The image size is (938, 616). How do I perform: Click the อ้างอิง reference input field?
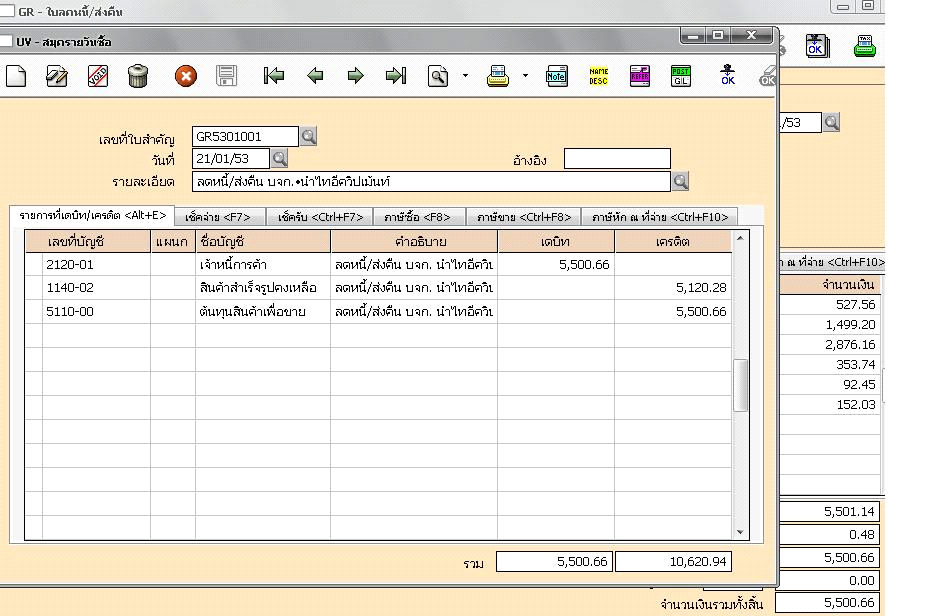(617, 159)
